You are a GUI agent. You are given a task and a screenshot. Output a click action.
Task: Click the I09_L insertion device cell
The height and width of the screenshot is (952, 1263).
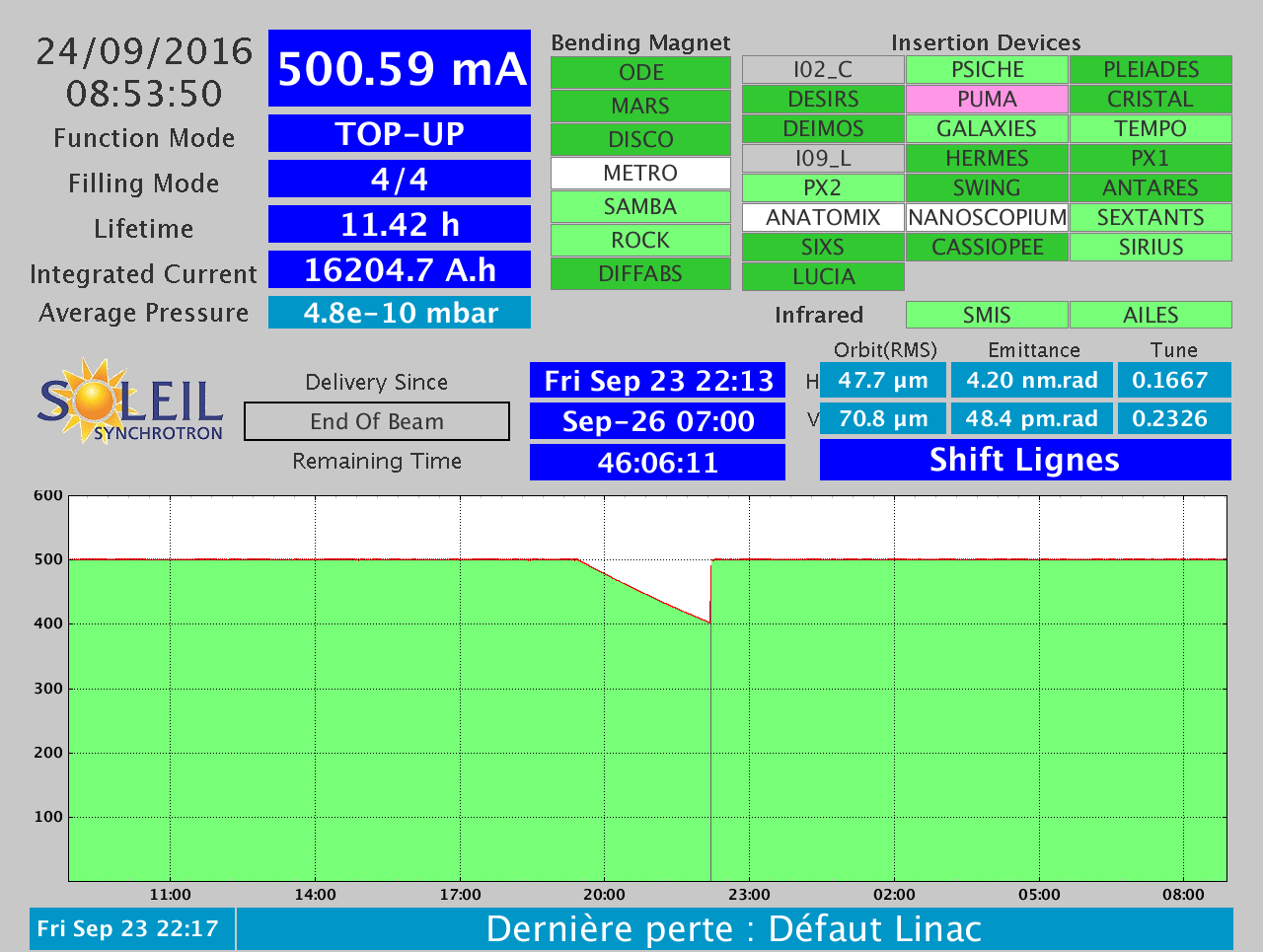pos(823,159)
